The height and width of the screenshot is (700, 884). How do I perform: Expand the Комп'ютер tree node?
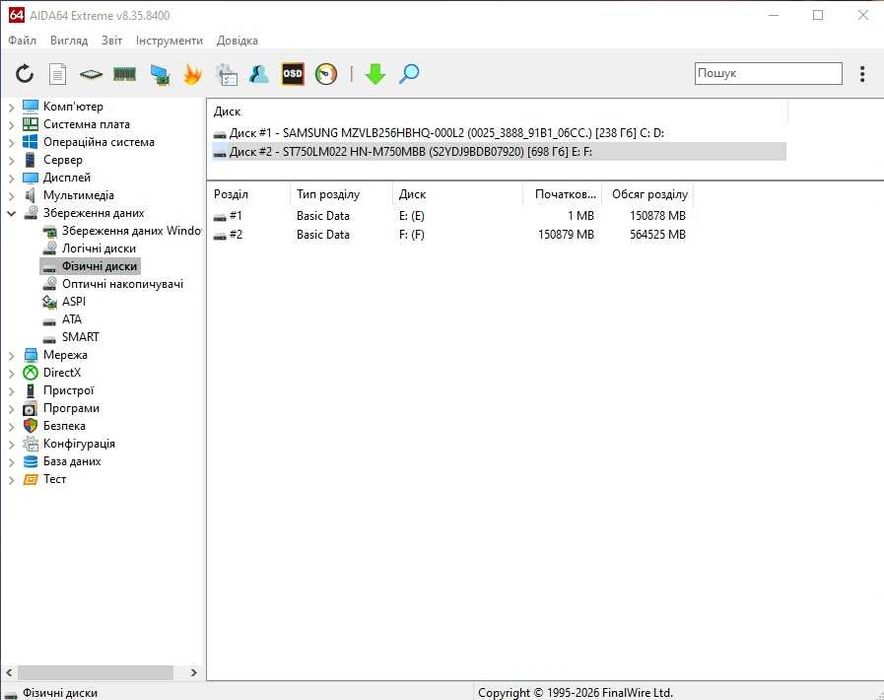point(11,107)
